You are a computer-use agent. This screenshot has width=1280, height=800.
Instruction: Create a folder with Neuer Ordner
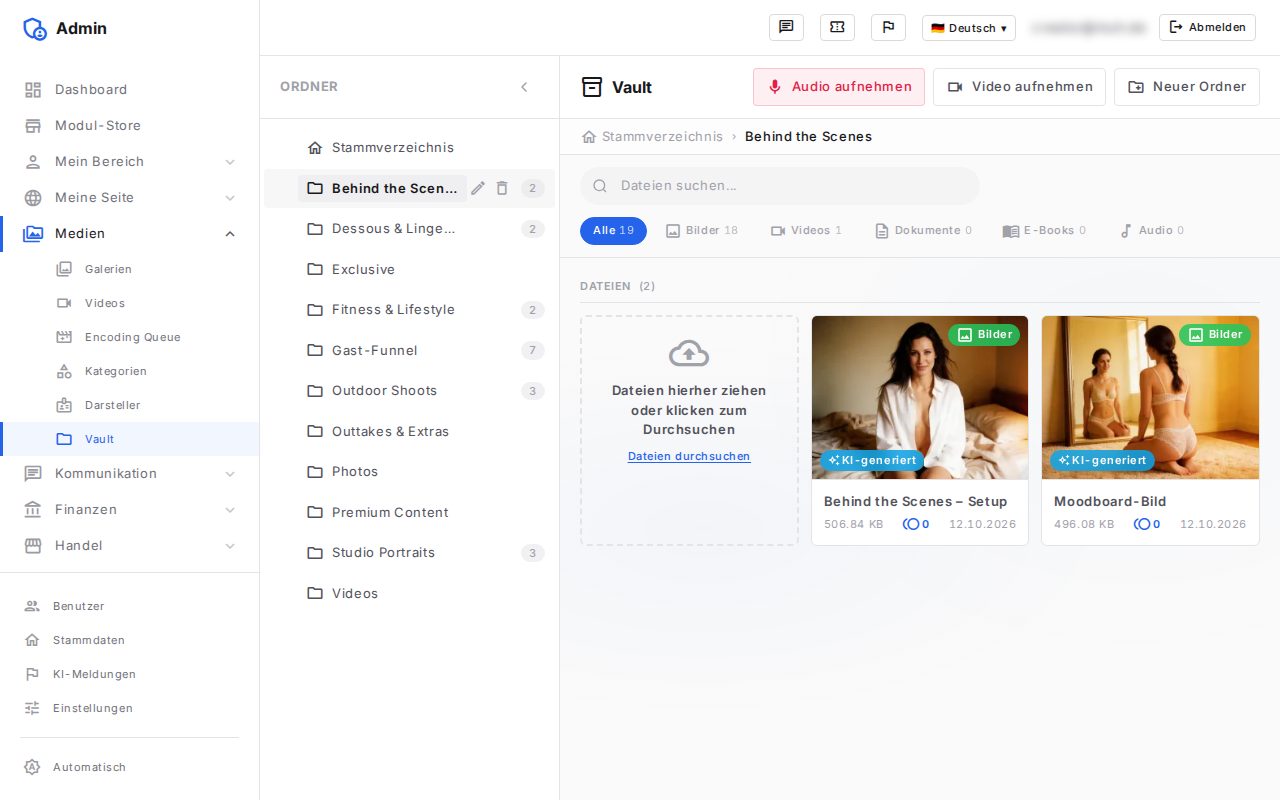1187,87
